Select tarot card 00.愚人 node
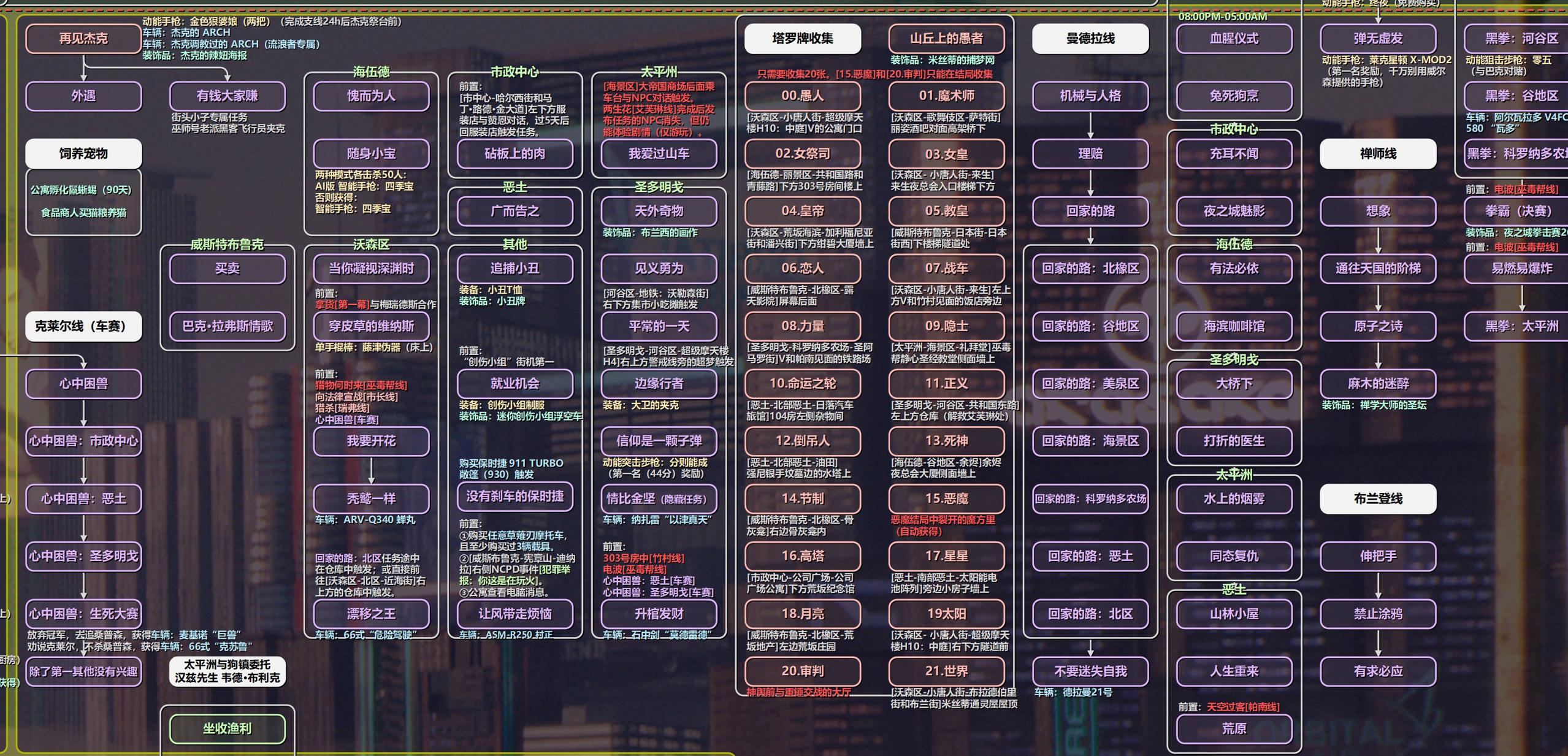The image size is (1568, 756). pyautogui.click(x=802, y=96)
